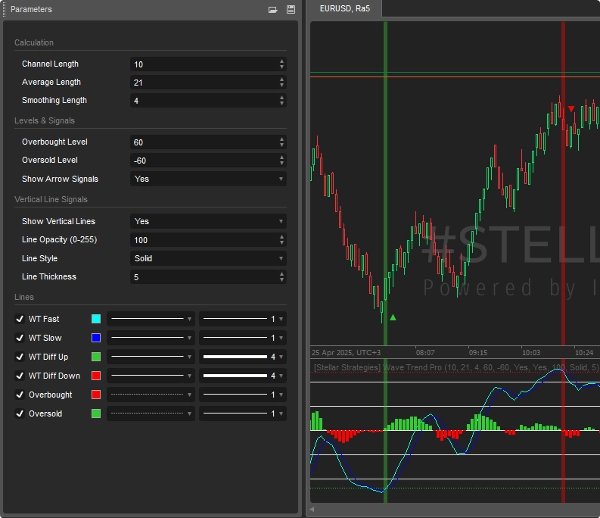
Task: Click the 'Vertical Line Signals' section header
Action: point(51,199)
